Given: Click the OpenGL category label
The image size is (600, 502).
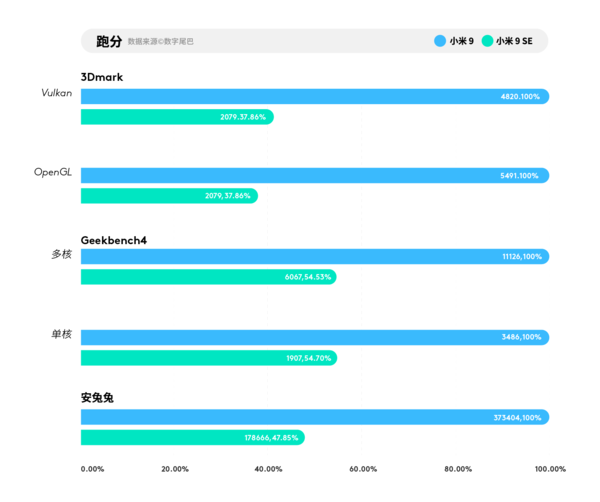Looking at the screenshot, I should tap(52, 173).
